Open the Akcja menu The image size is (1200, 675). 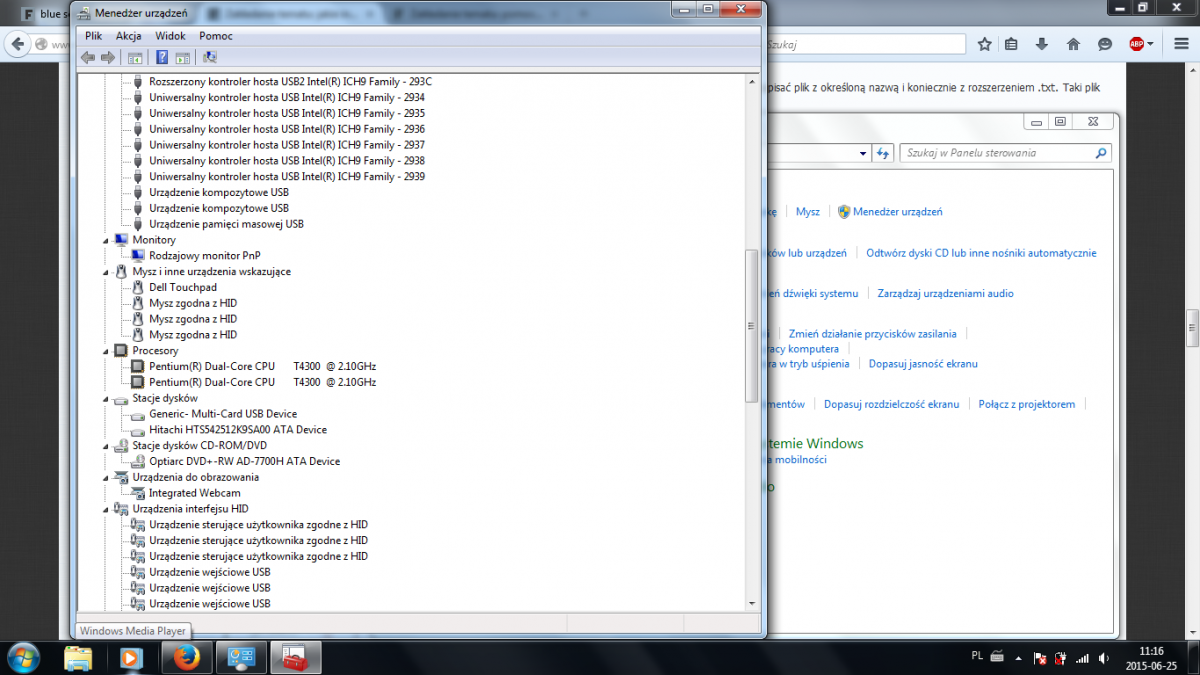tap(128, 36)
